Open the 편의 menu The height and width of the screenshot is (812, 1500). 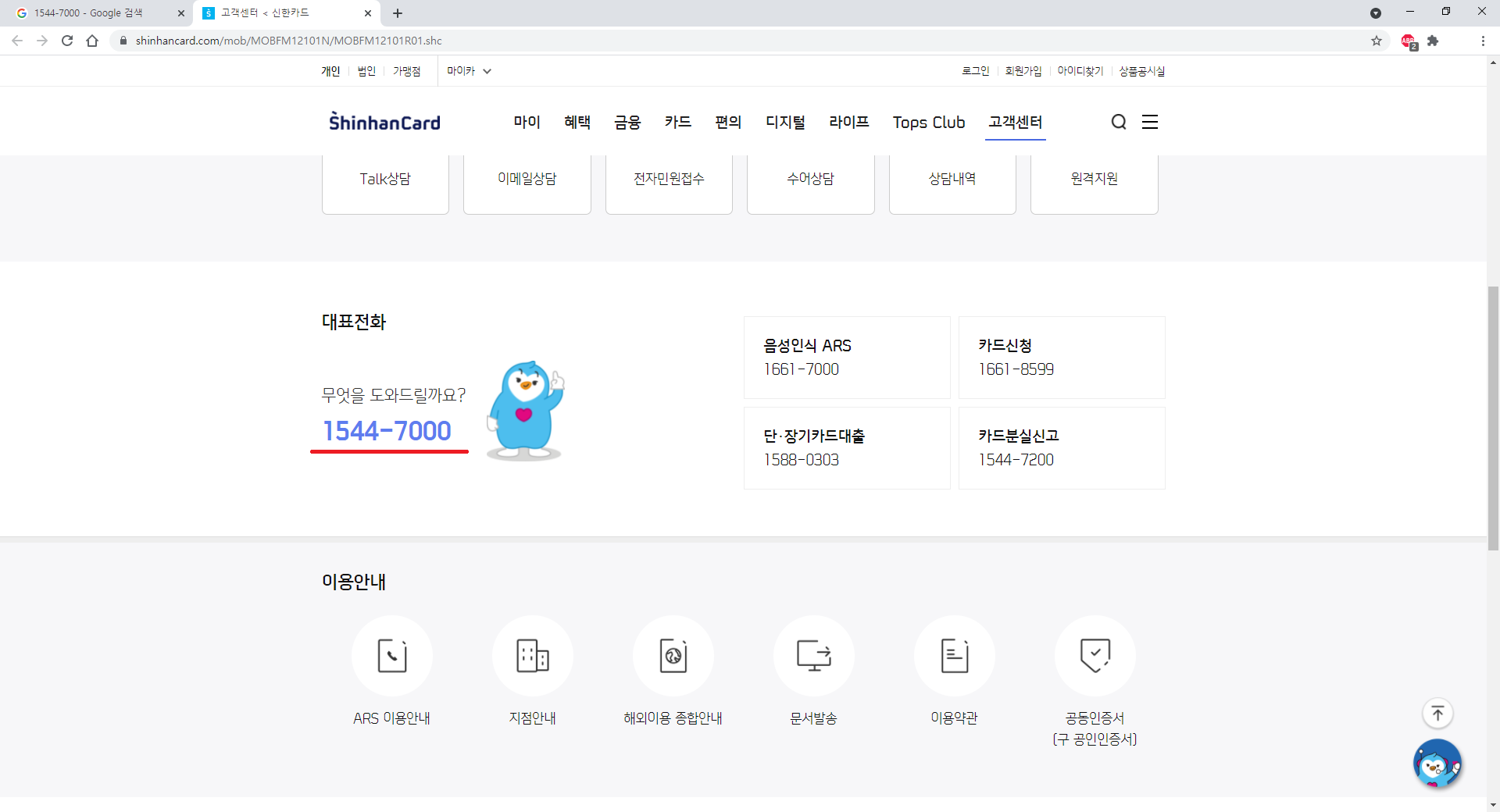coord(728,122)
